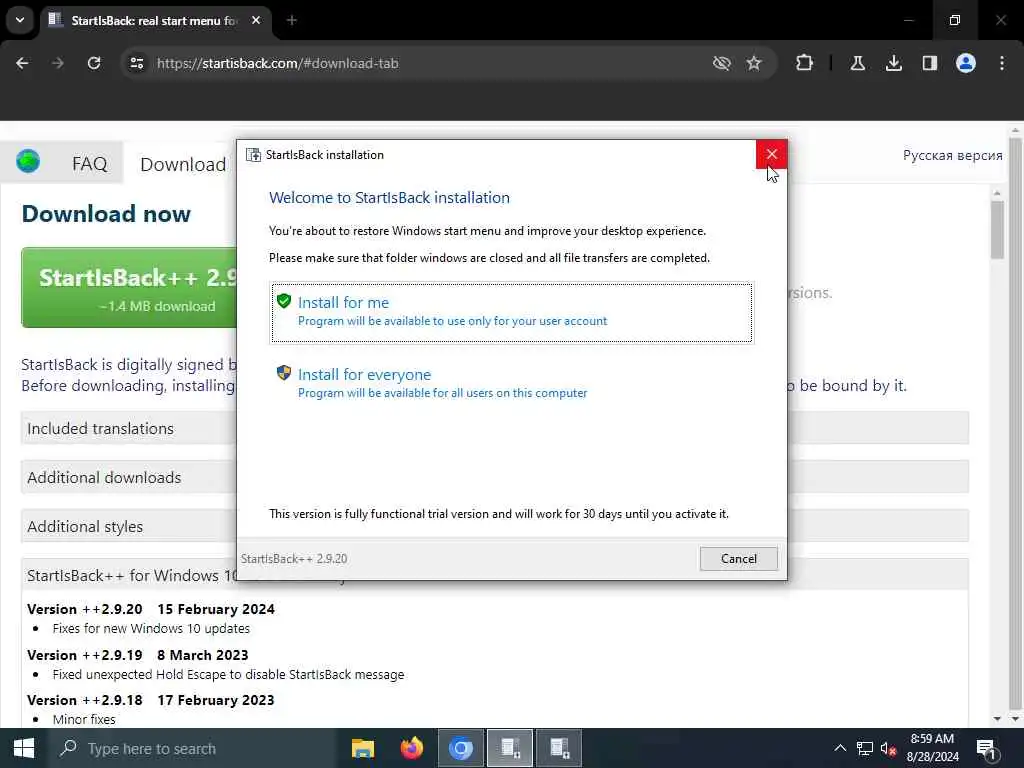
Task: Open the Windows Start button
Action: [24, 748]
